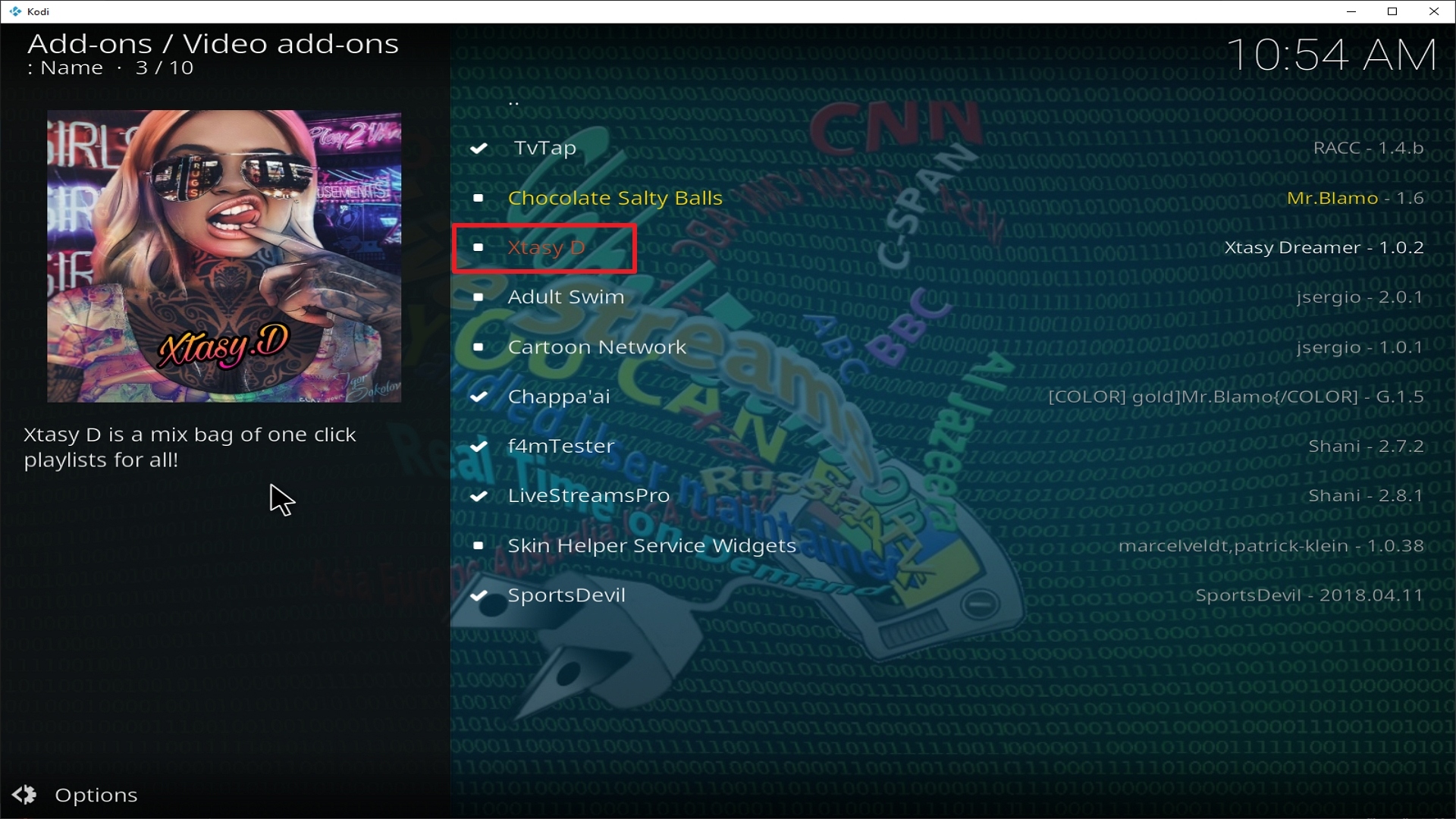This screenshot has height=819, width=1456.
Task: Click the 'Xtasy Dreamer - 1.0.2' text
Action: point(1324,247)
